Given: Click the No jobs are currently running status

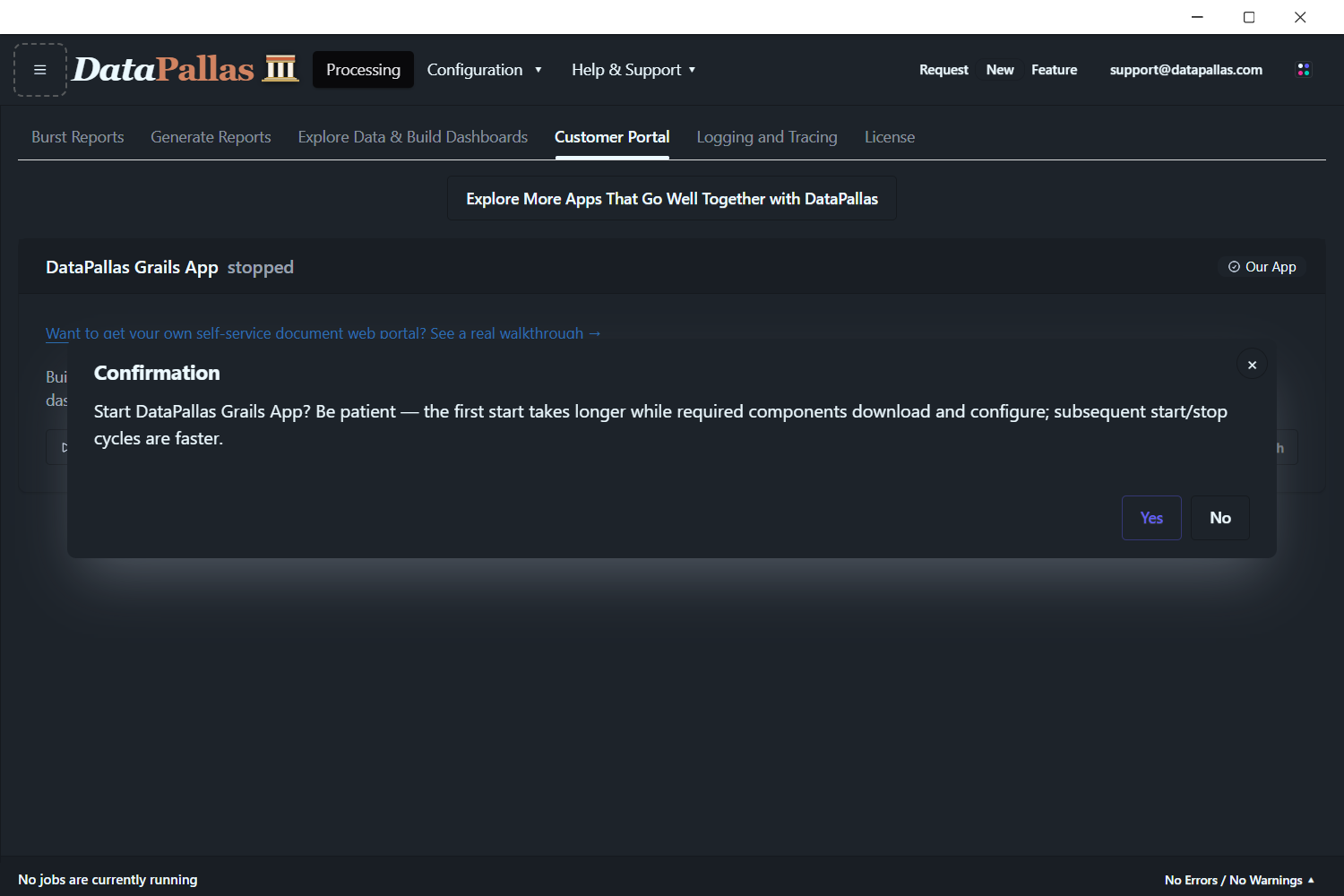Looking at the screenshot, I should point(108,880).
